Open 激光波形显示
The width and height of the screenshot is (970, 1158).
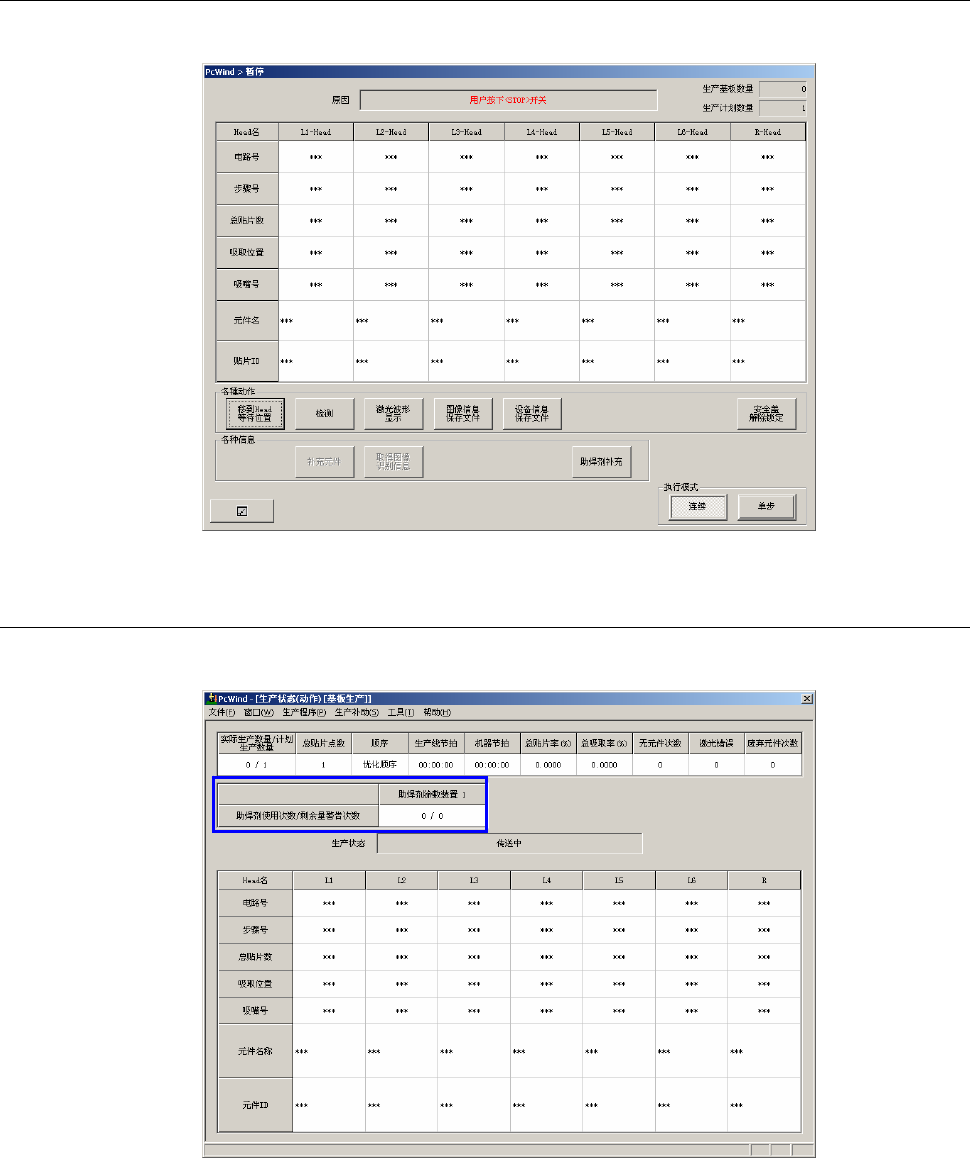click(393, 414)
